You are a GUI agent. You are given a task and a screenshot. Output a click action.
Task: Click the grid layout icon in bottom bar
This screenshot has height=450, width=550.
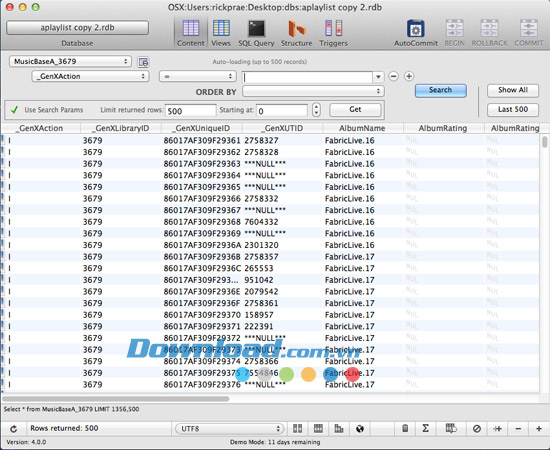(318, 428)
